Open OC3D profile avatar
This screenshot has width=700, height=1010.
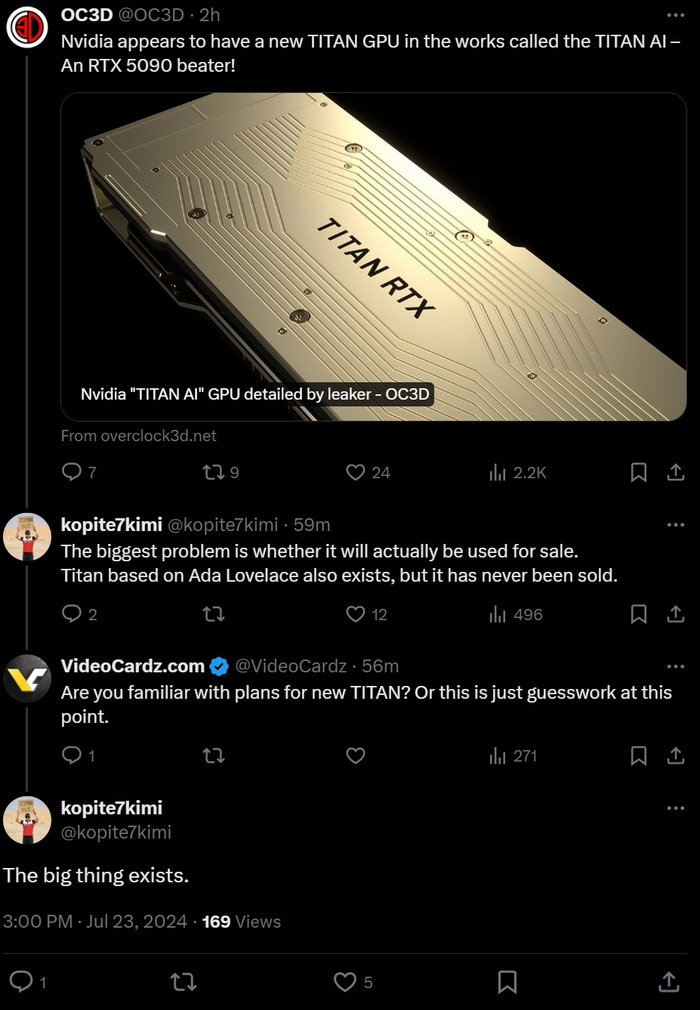click(27, 27)
